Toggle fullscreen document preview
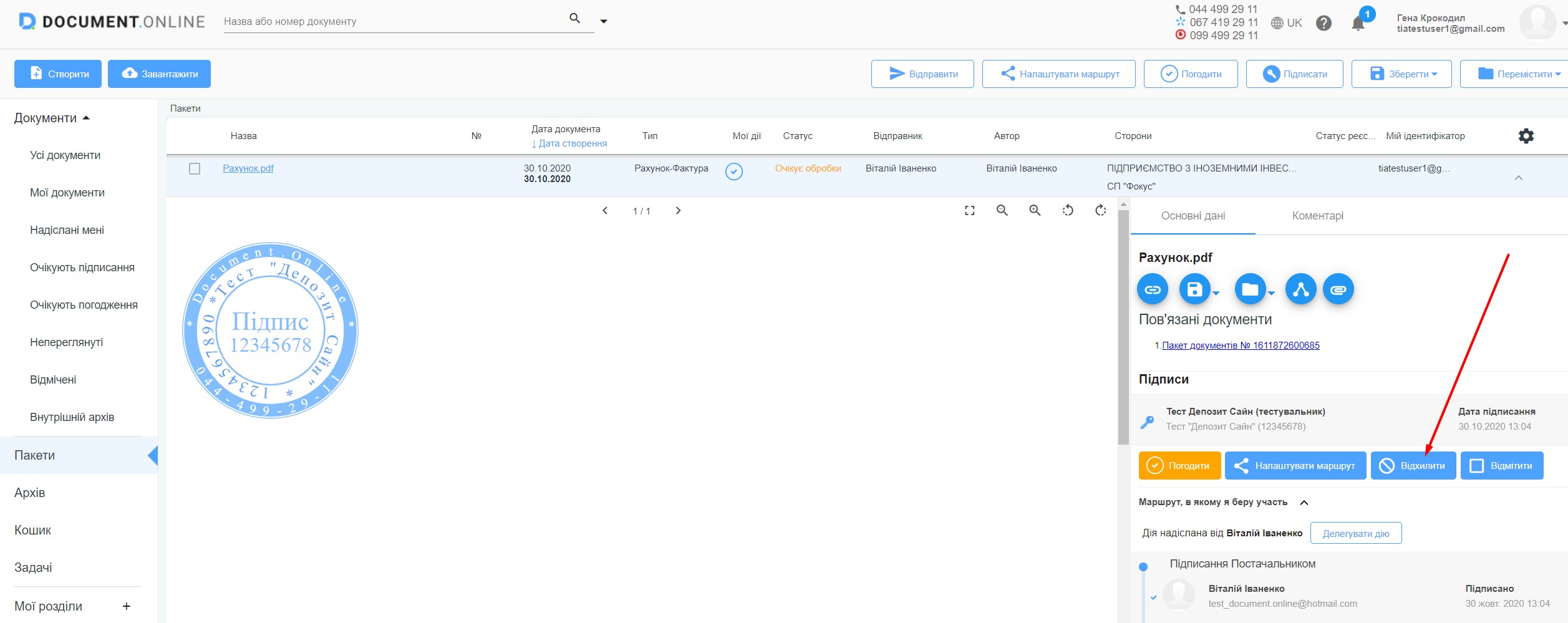The height and width of the screenshot is (623, 1568). [969, 211]
